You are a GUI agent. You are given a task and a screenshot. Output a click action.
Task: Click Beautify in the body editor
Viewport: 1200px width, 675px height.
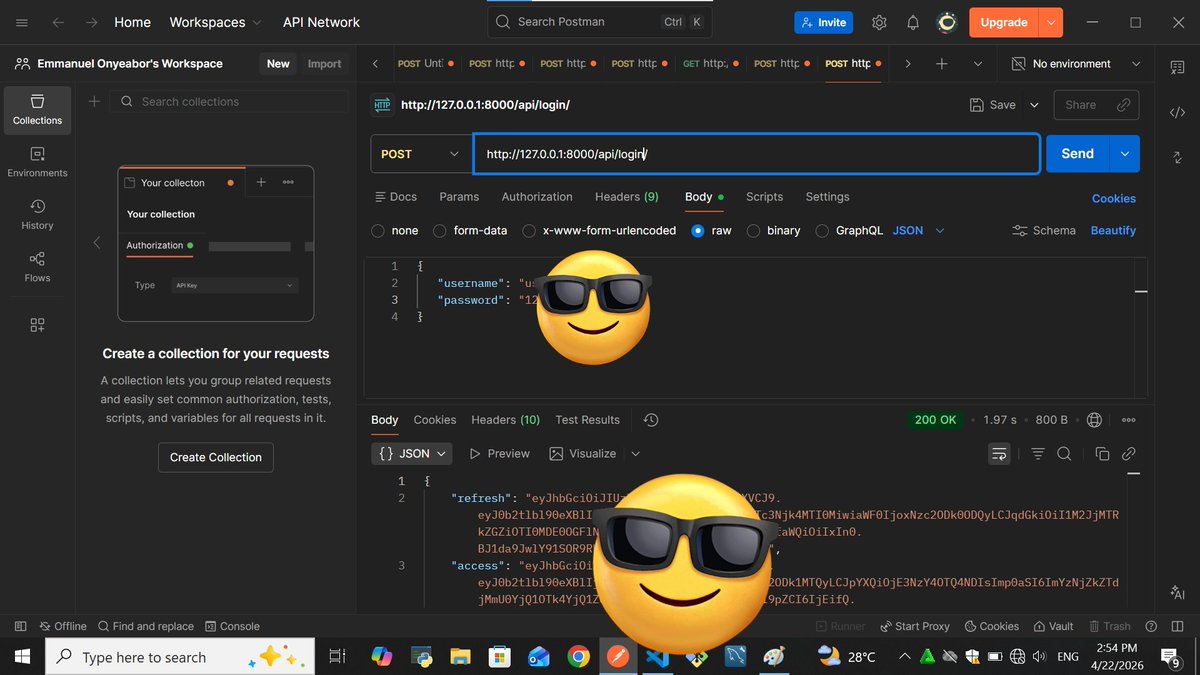(x=1113, y=231)
